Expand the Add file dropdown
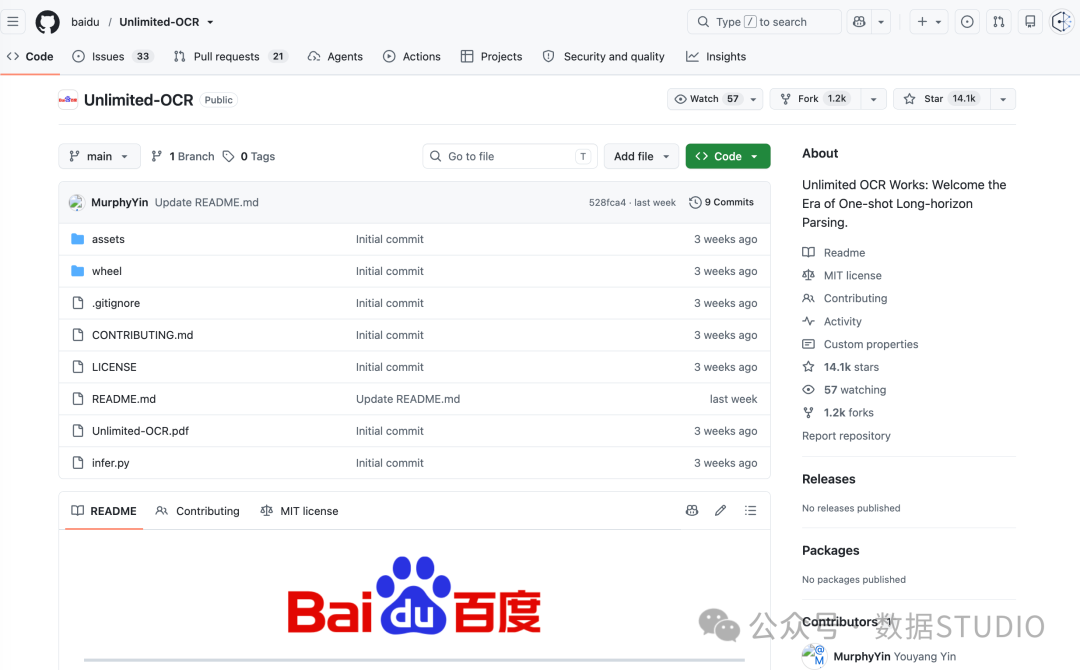 641,156
